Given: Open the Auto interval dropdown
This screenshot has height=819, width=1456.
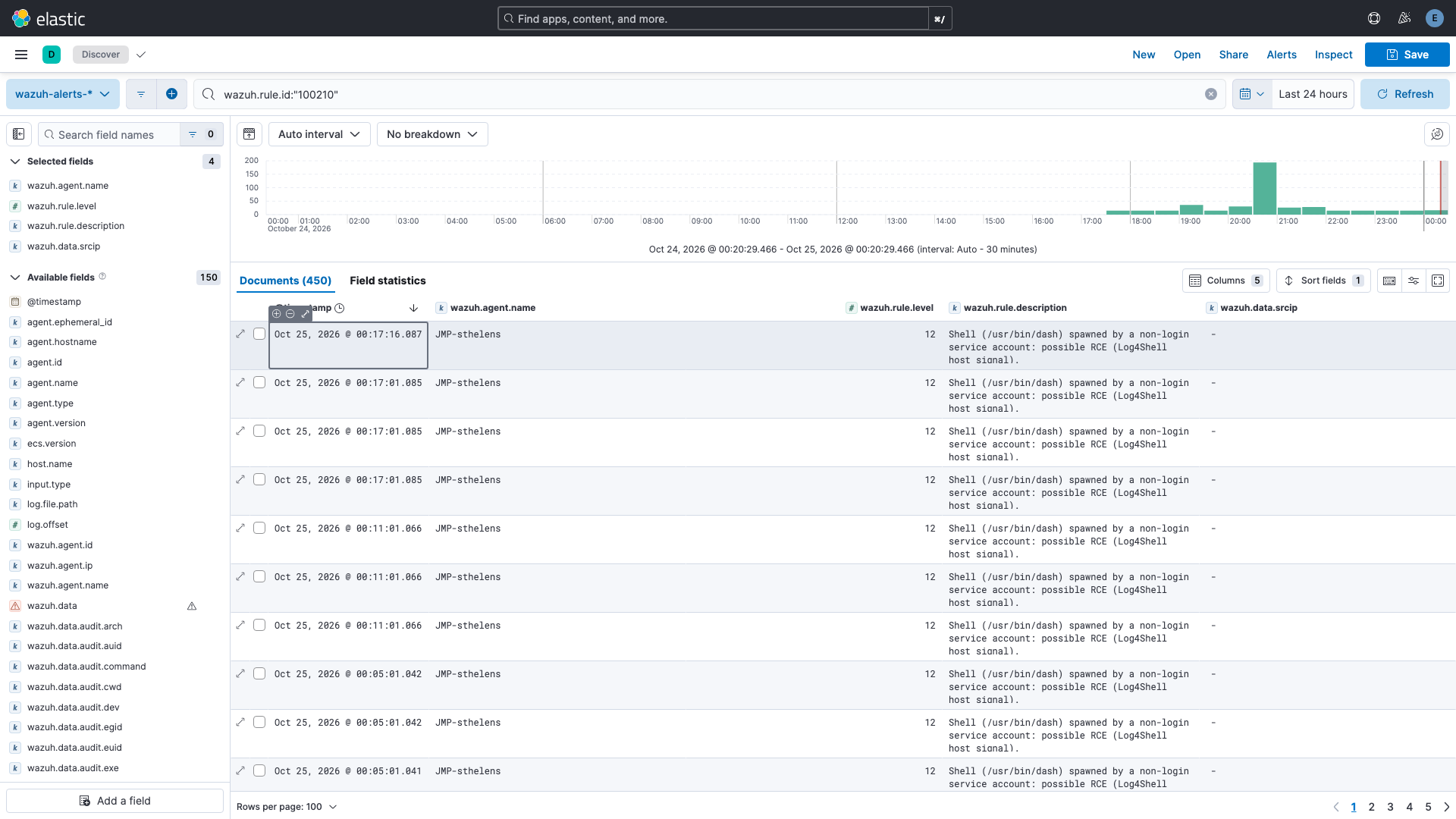Looking at the screenshot, I should click(319, 134).
